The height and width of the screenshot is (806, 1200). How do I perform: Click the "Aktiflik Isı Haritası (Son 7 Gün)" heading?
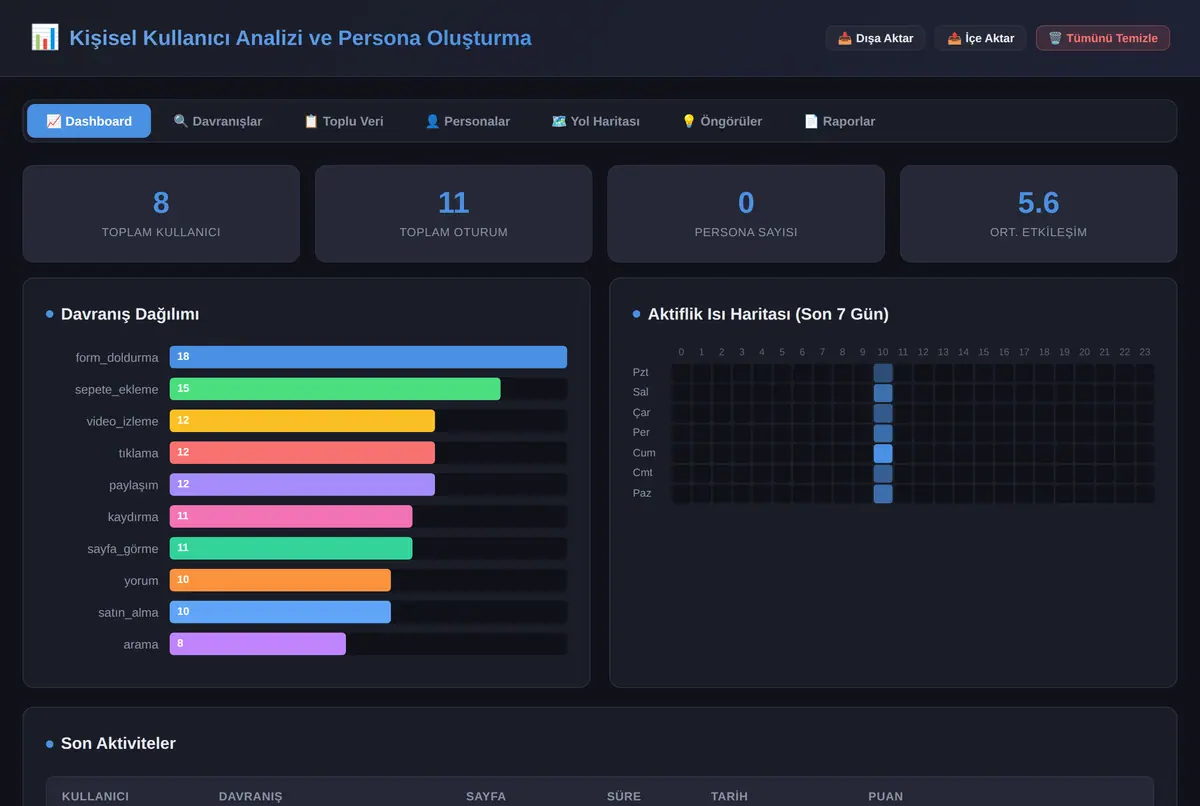coord(768,314)
